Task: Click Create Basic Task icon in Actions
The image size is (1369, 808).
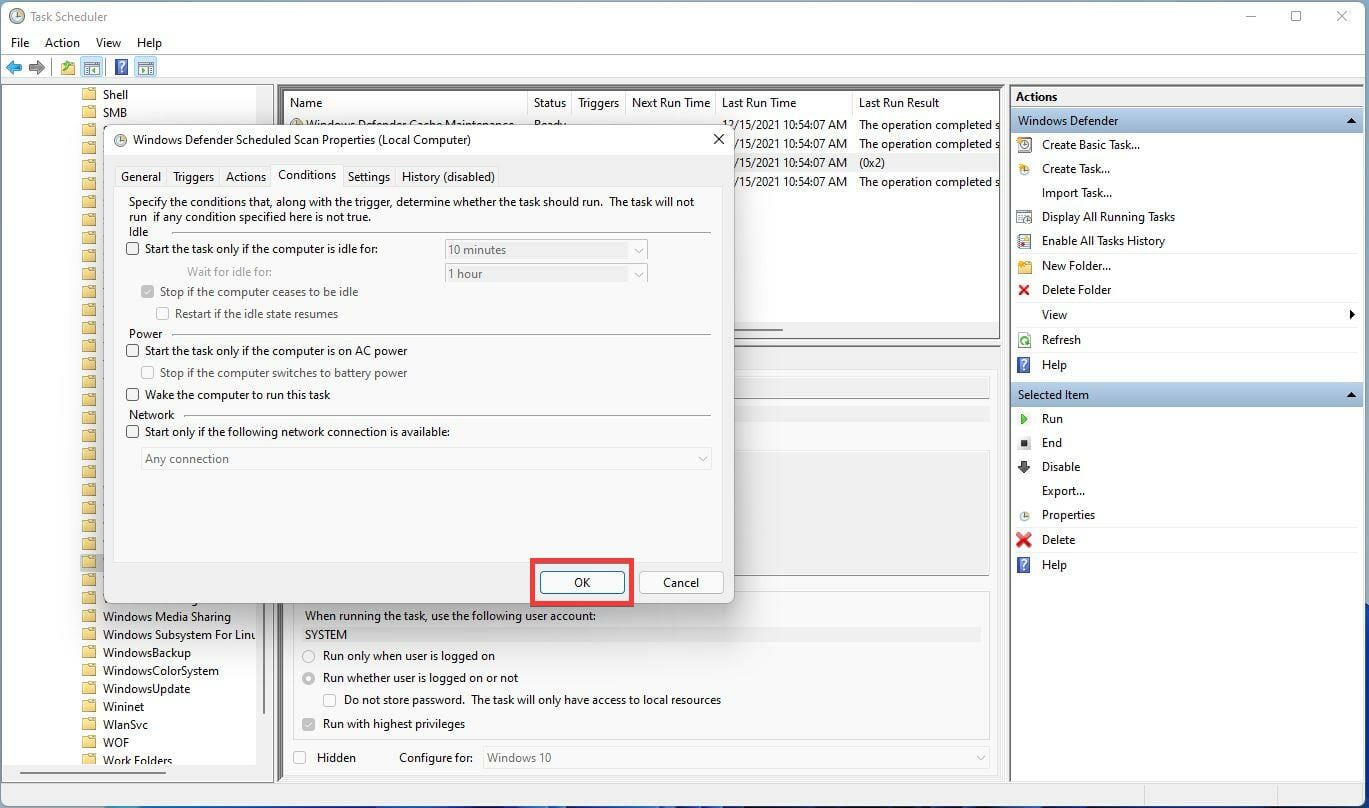Action: point(1024,145)
